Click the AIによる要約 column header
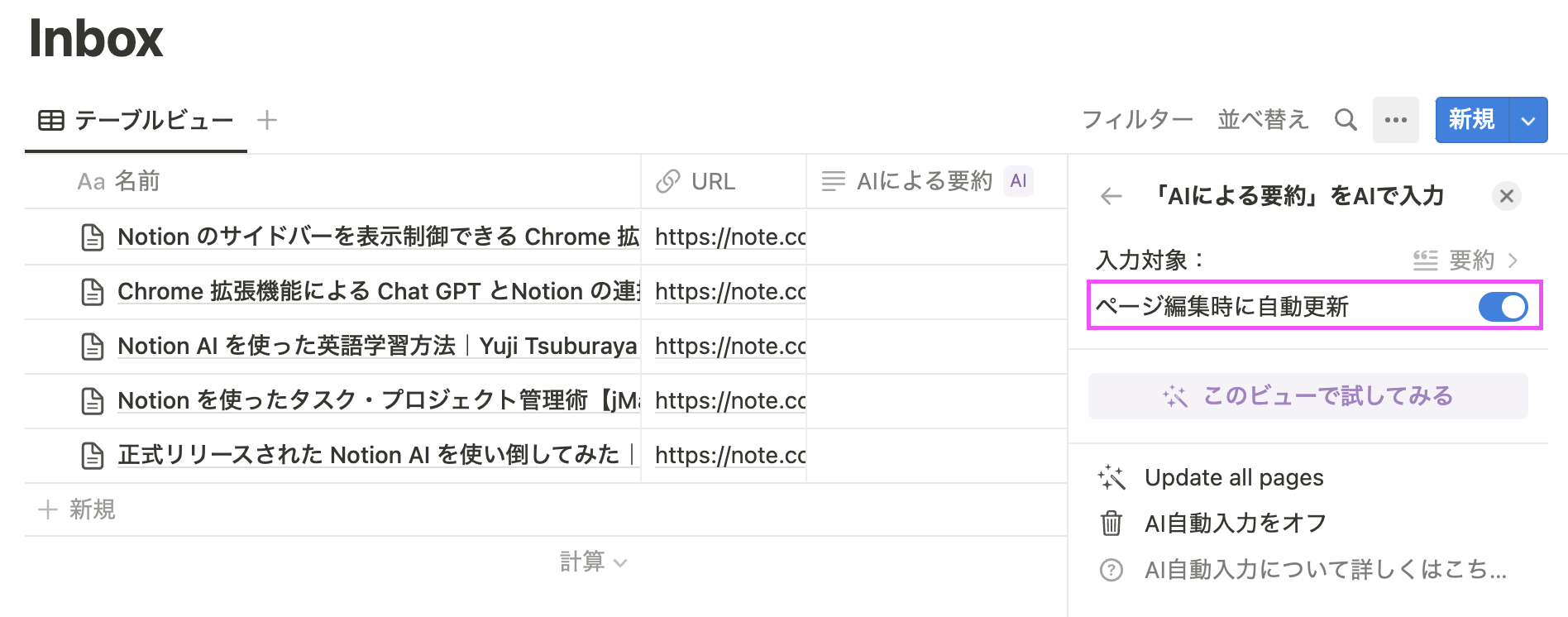This screenshot has width=1568, height=617. (936, 181)
